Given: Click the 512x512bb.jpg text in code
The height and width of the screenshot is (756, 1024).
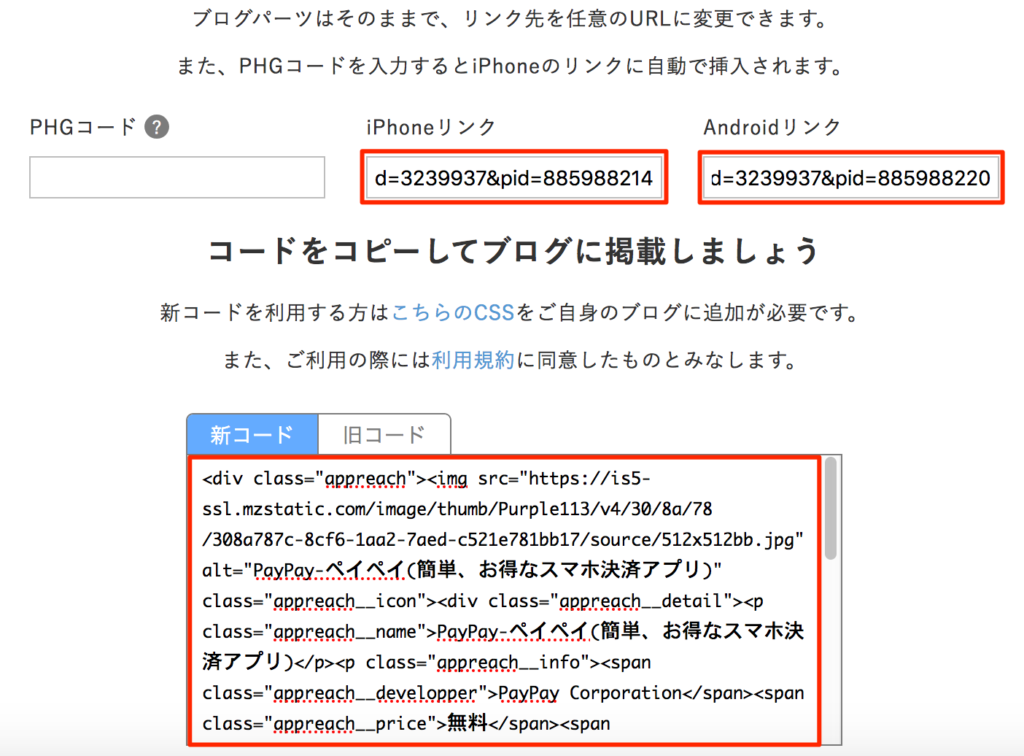Looking at the screenshot, I should coord(728,540).
